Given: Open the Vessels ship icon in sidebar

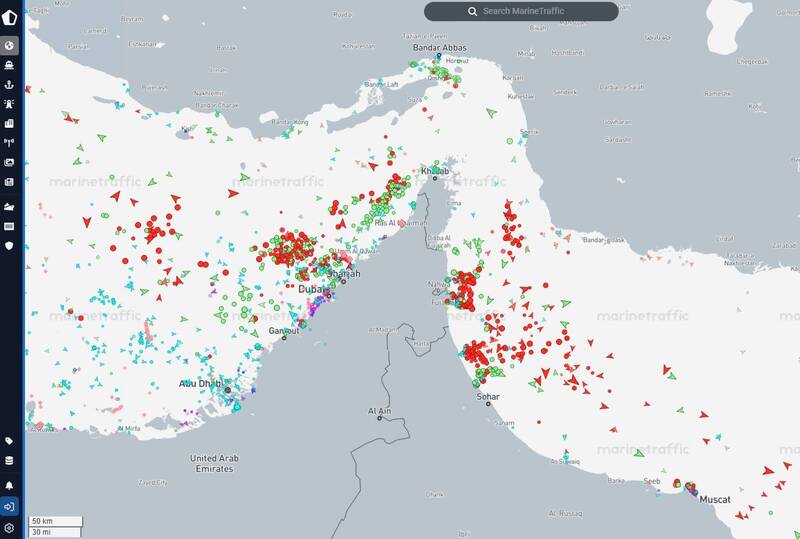Looking at the screenshot, I should [10, 65].
